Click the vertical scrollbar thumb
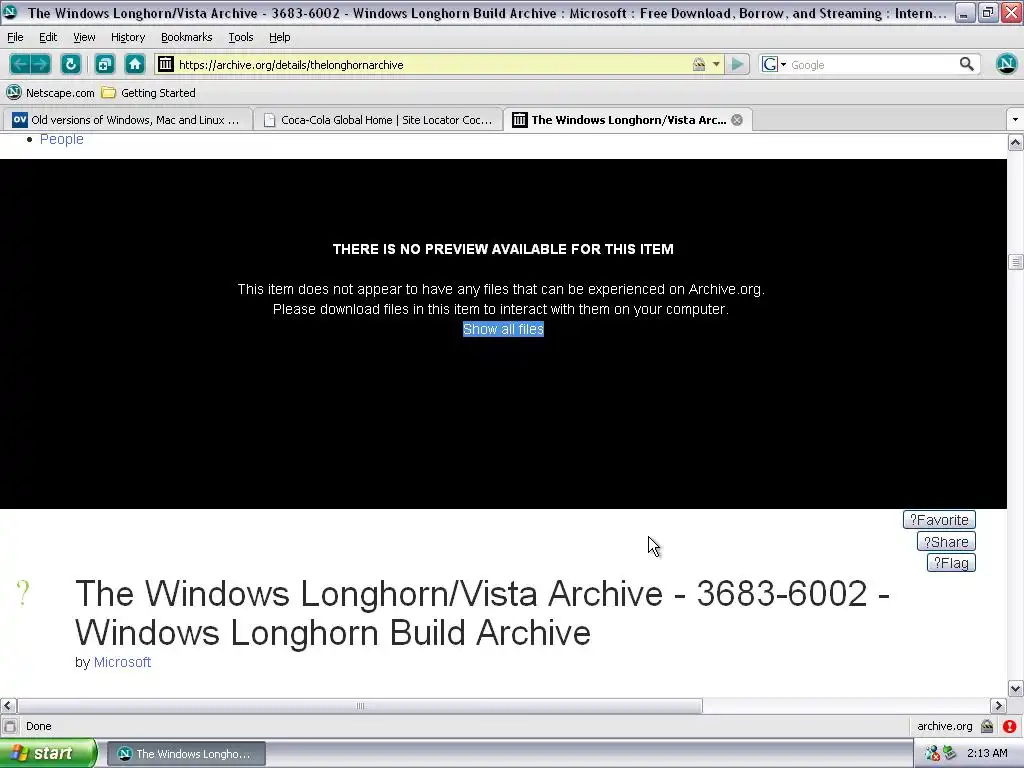Screen dimensions: 1024x768 pyautogui.click(x=1015, y=262)
